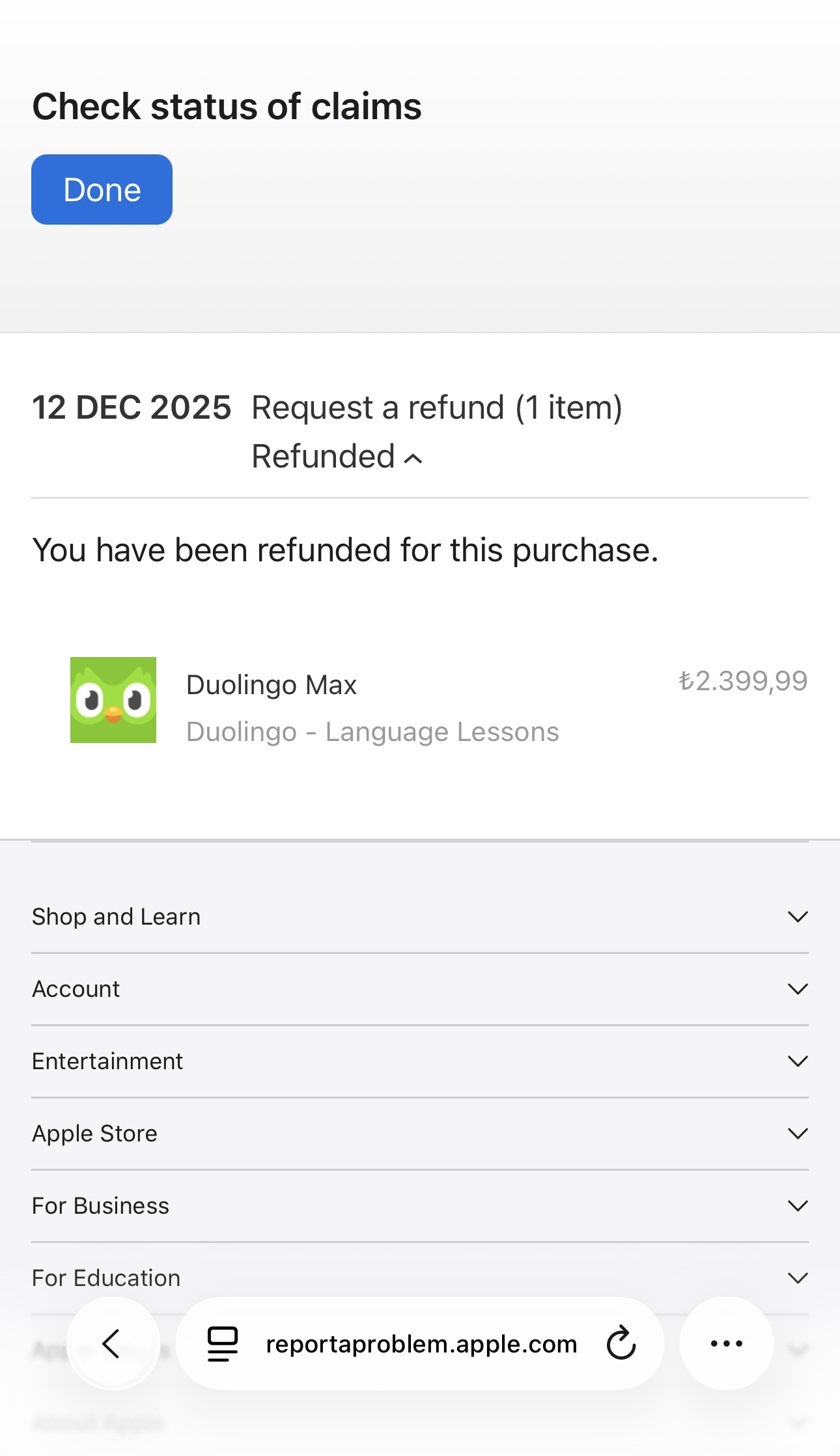840x1456 pixels.
Task: Collapse the Refunded status chevron
Action: coord(413,458)
